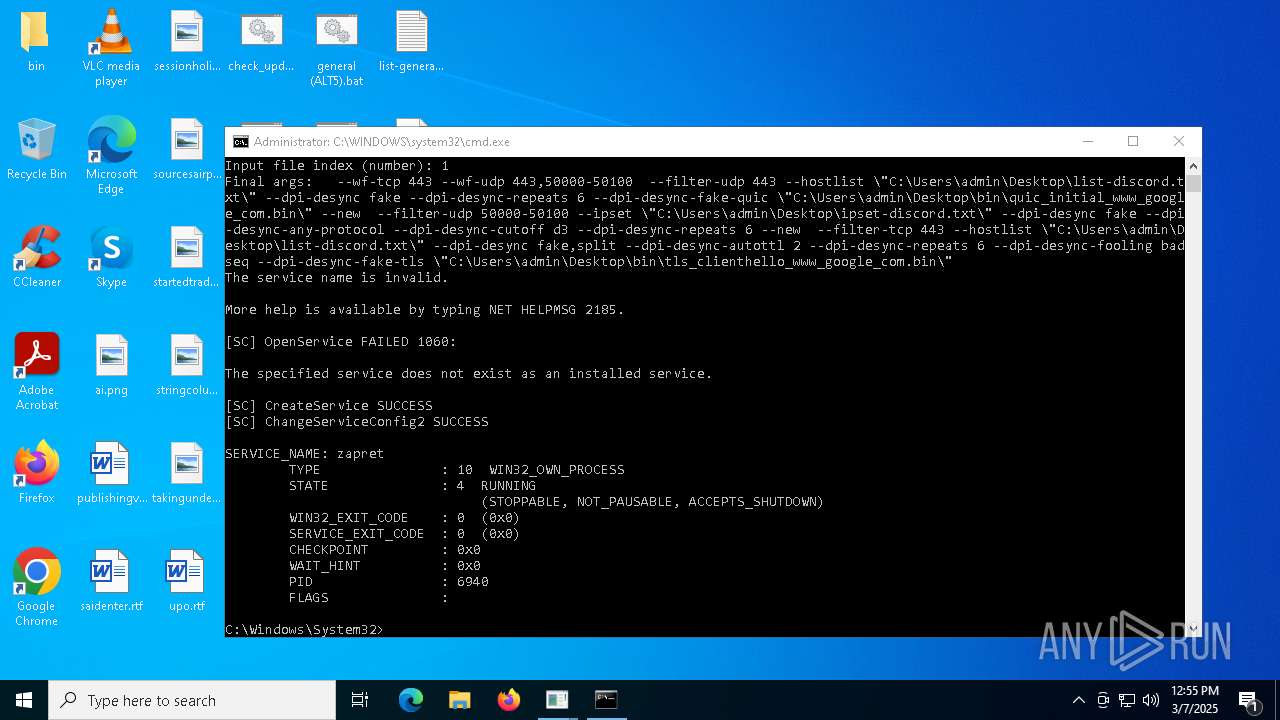
Task: Open the clock showing 12:55 PM
Action: [x=1194, y=700]
